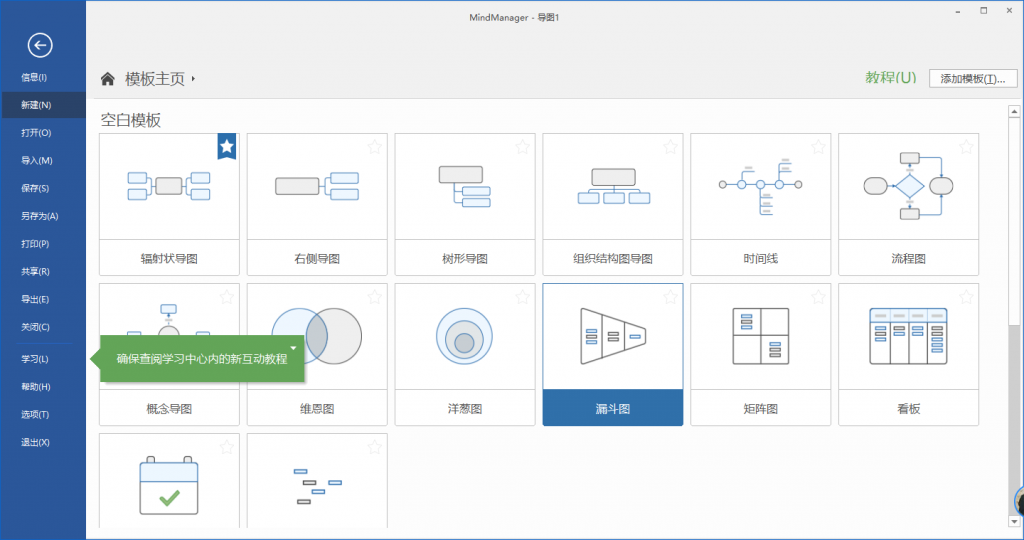Toggle favorite star on Gantt bars template
The height and width of the screenshot is (540, 1024).
[x=375, y=447]
